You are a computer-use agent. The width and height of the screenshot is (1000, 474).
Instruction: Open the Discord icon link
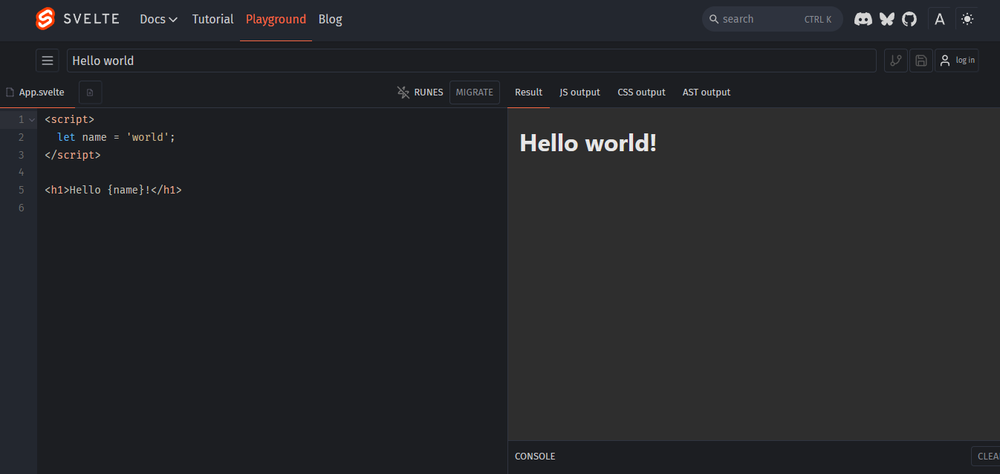point(863,19)
